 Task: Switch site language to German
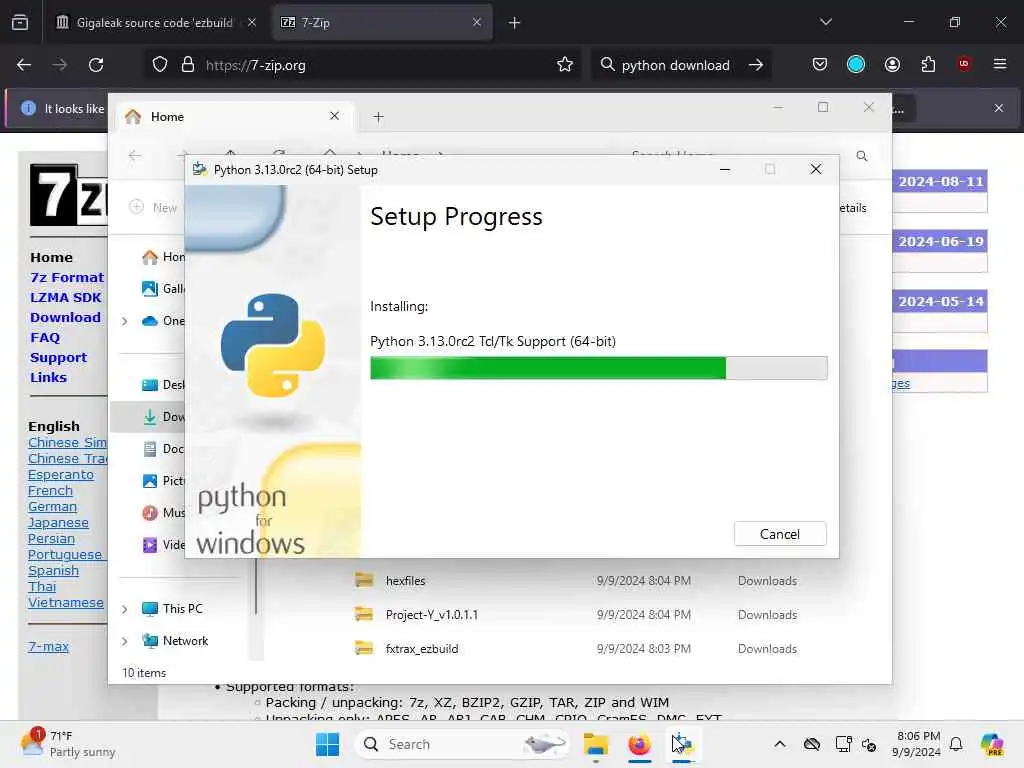(x=52, y=507)
